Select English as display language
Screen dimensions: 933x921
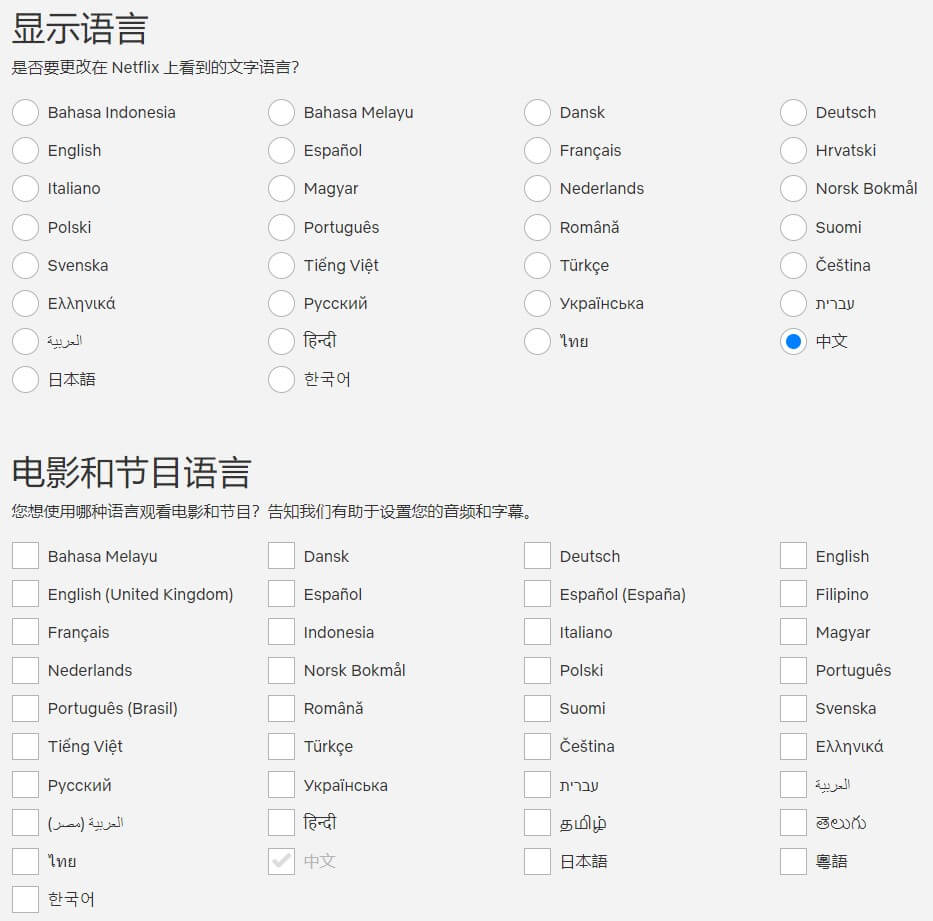pyautogui.click(x=26, y=151)
